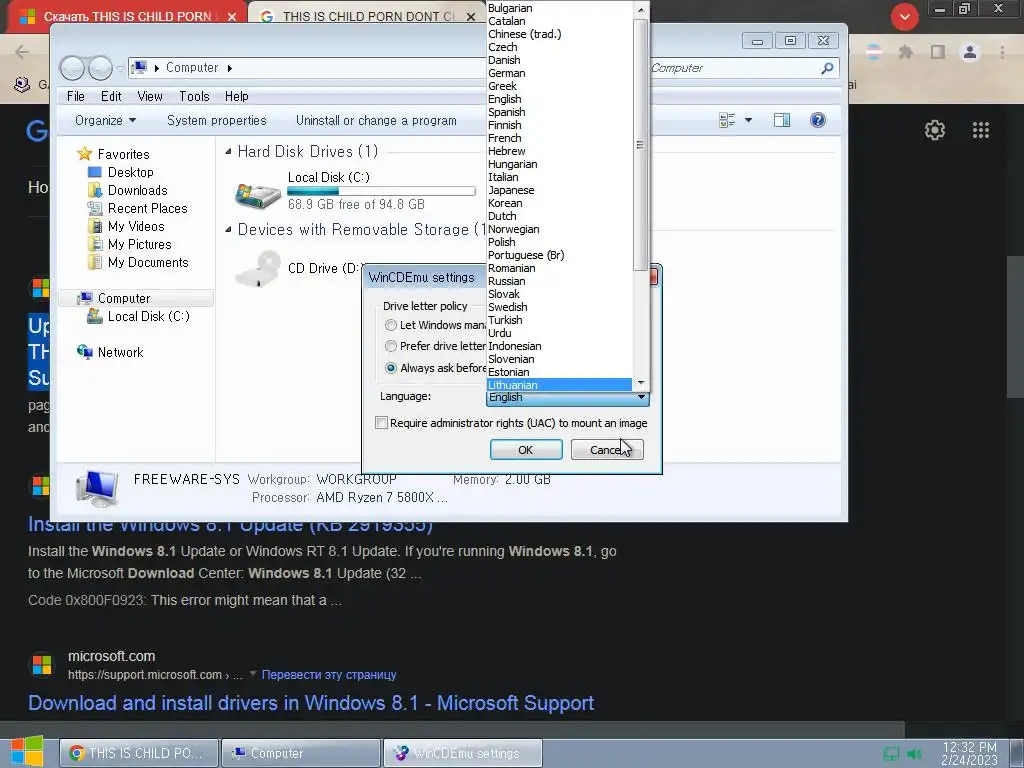This screenshot has width=1024, height=768.
Task: Open the Edit menu in Explorer
Action: [x=111, y=97]
